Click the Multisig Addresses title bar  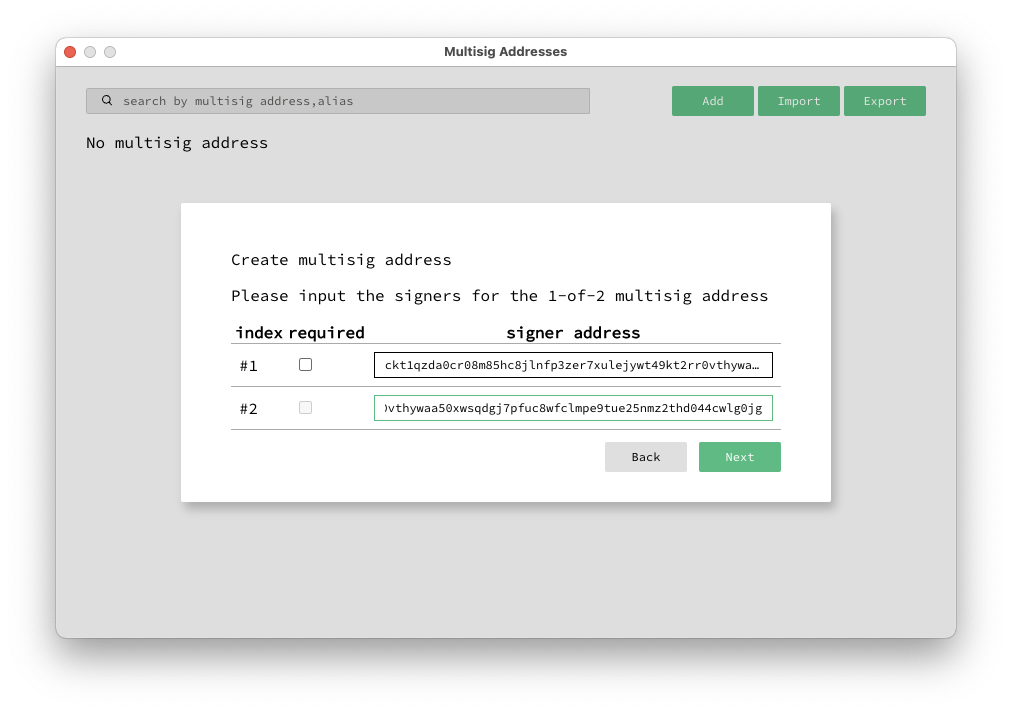[x=505, y=51]
